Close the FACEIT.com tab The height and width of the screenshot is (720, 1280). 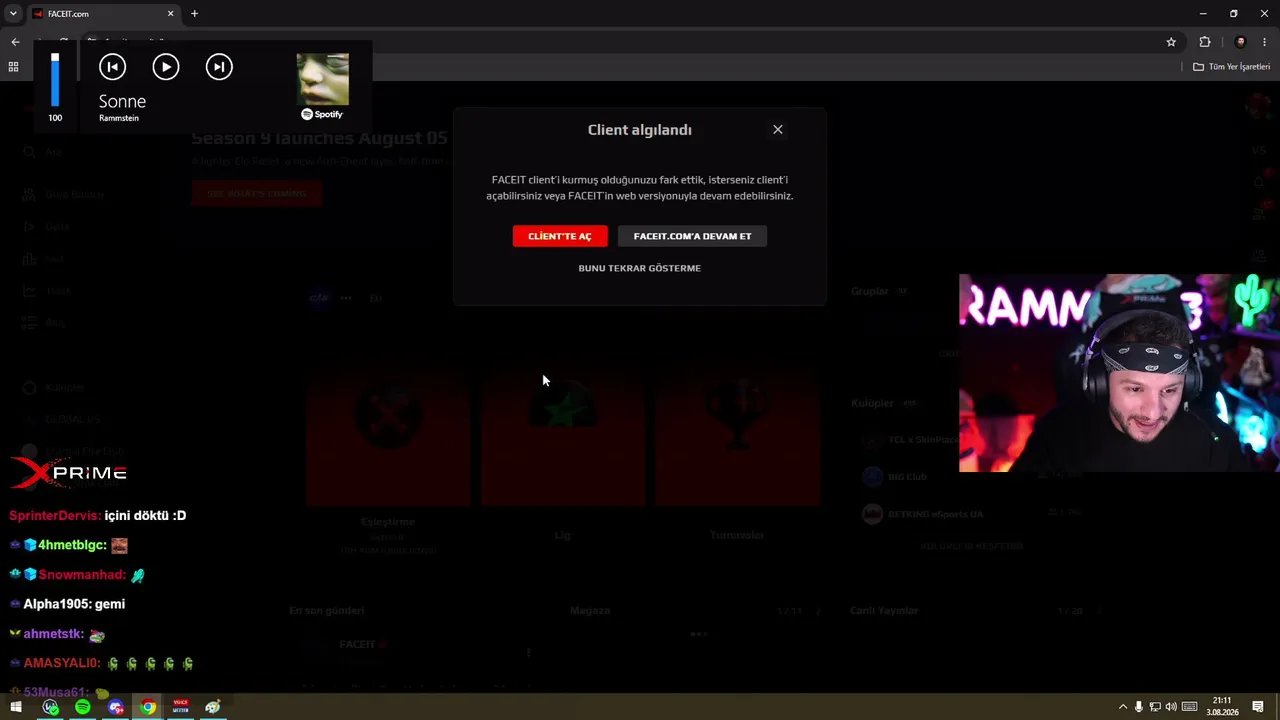(x=171, y=14)
